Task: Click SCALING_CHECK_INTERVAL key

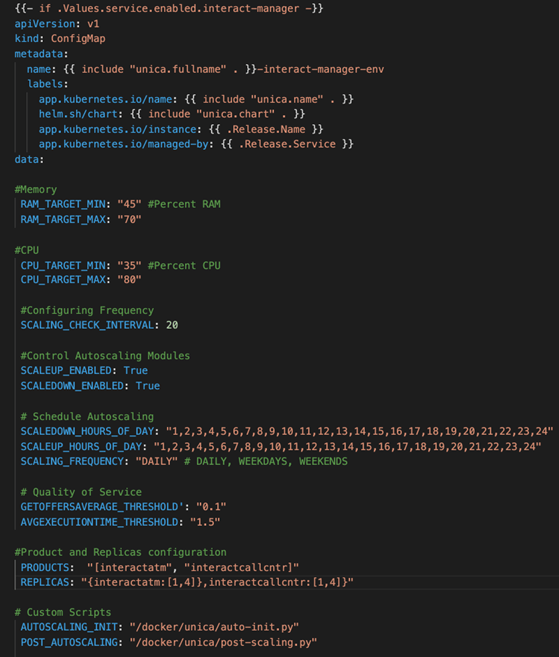Action: 87,325
